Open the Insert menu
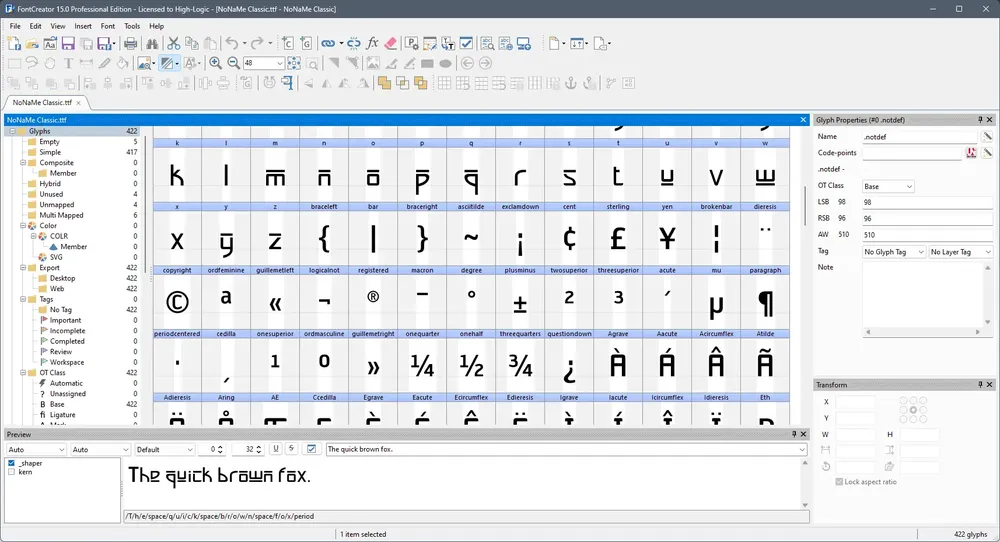Screen dimensions: 1000x542 pyautogui.click(x=83, y=26)
